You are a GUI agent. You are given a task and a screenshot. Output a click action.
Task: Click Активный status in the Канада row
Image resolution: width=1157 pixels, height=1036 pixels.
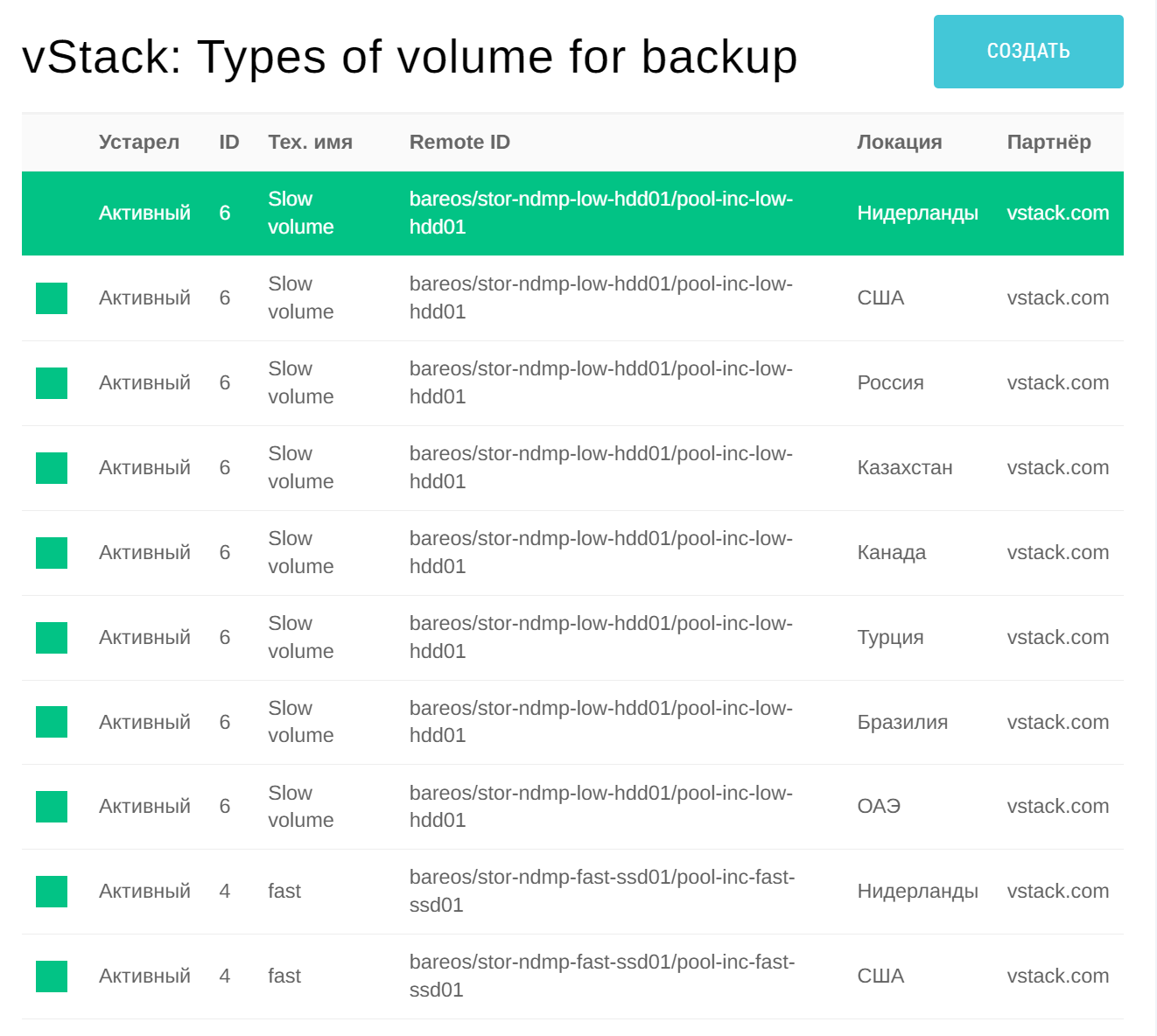(x=144, y=553)
